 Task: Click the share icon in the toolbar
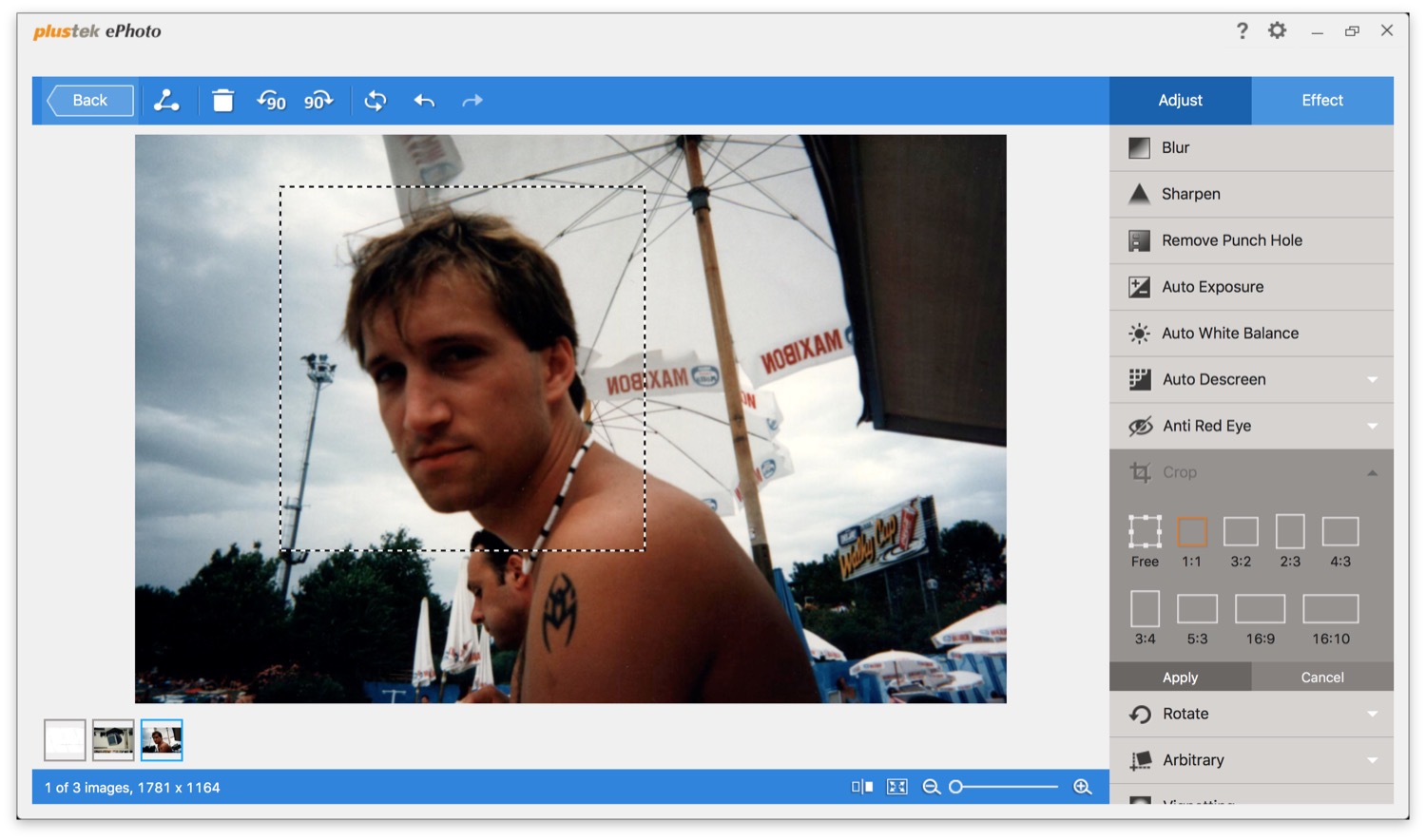tap(166, 101)
